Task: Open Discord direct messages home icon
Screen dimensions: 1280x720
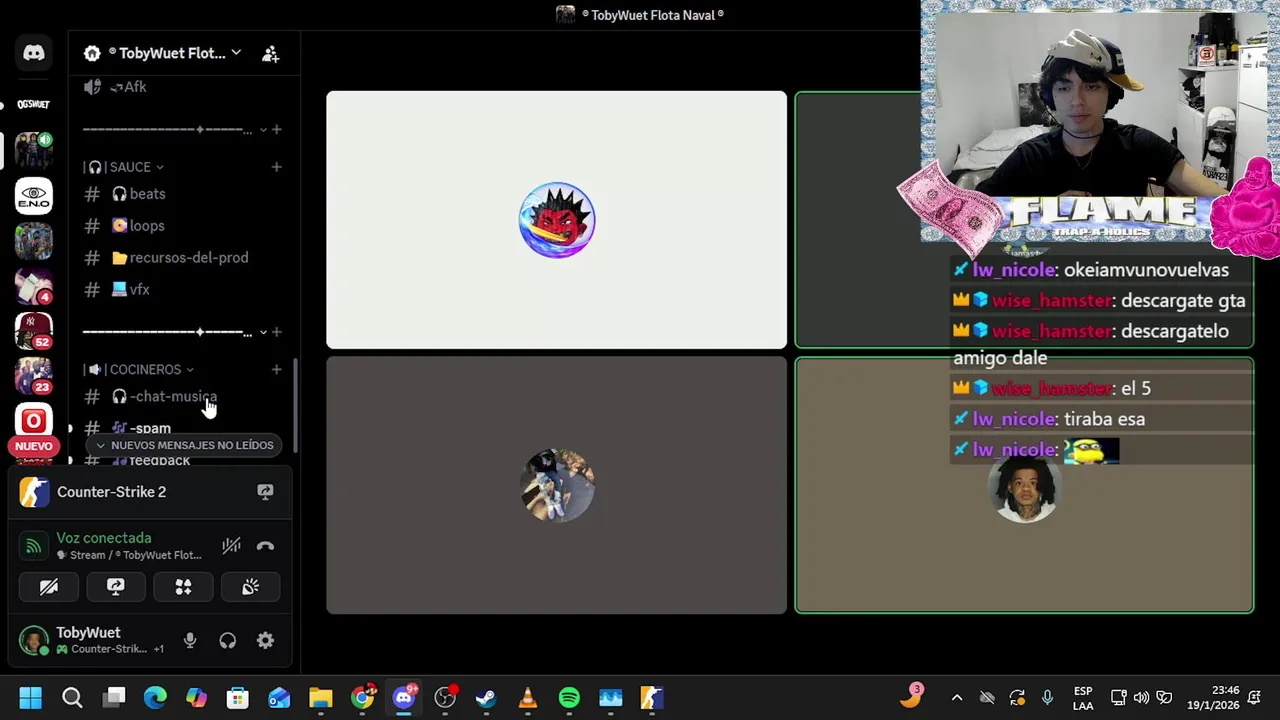Action: tap(34, 53)
